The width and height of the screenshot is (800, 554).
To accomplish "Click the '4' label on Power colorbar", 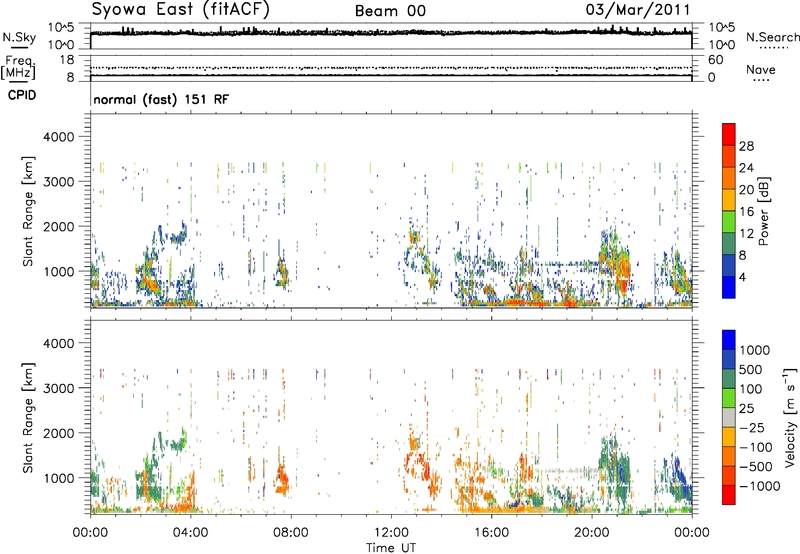I will [x=743, y=277].
